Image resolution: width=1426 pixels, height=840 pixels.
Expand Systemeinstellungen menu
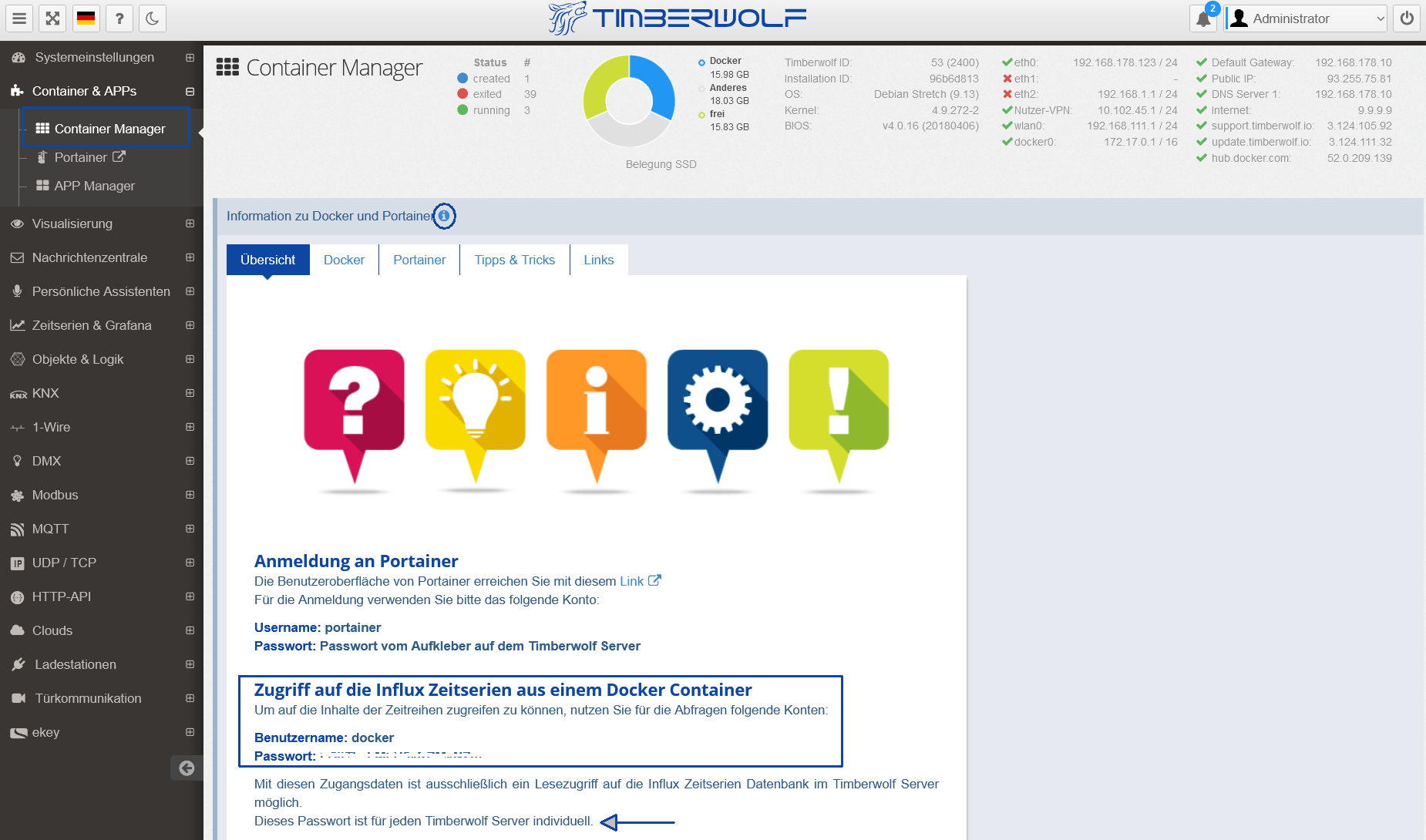(190, 57)
